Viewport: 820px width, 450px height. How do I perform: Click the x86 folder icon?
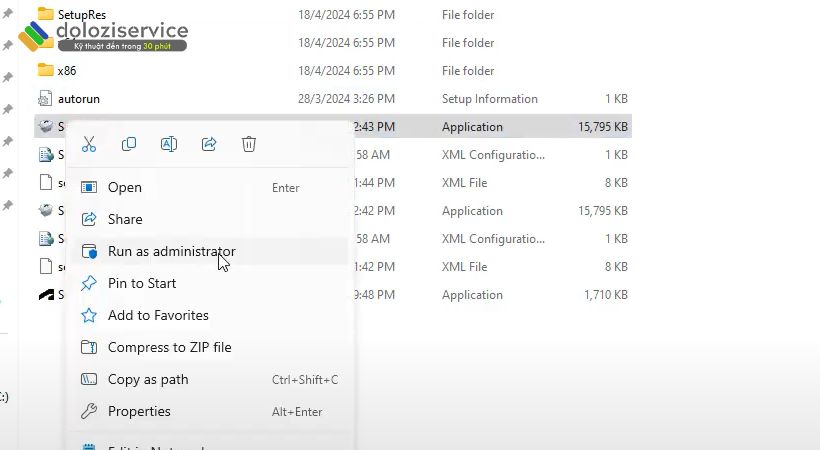(x=45, y=70)
